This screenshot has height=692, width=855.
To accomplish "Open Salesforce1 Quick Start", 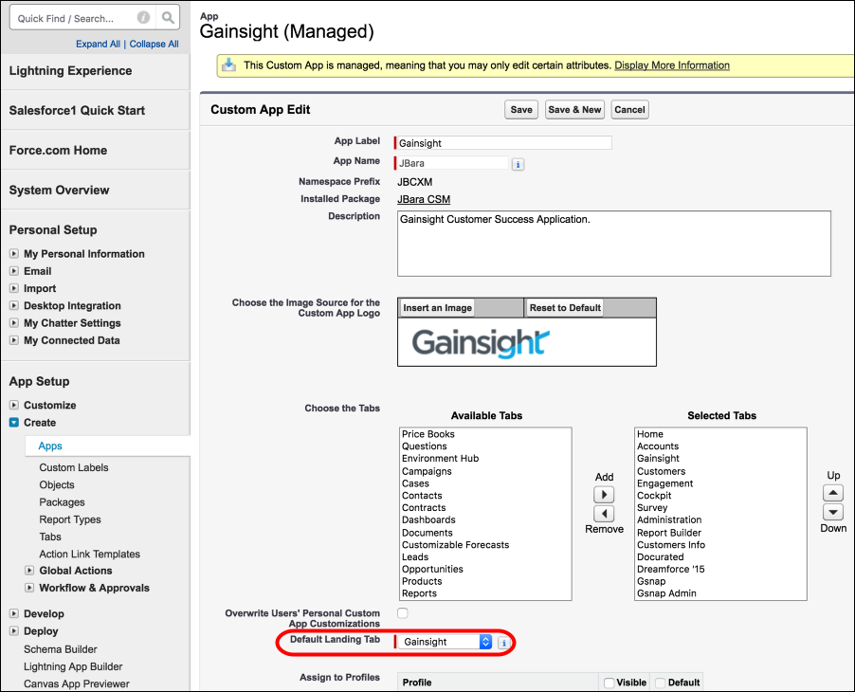I will click(x=77, y=111).
